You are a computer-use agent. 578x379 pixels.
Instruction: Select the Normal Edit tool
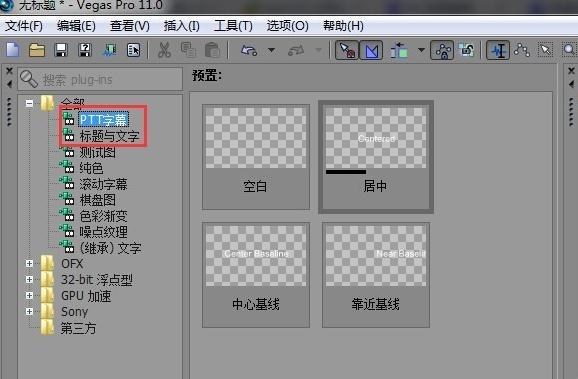click(498, 50)
